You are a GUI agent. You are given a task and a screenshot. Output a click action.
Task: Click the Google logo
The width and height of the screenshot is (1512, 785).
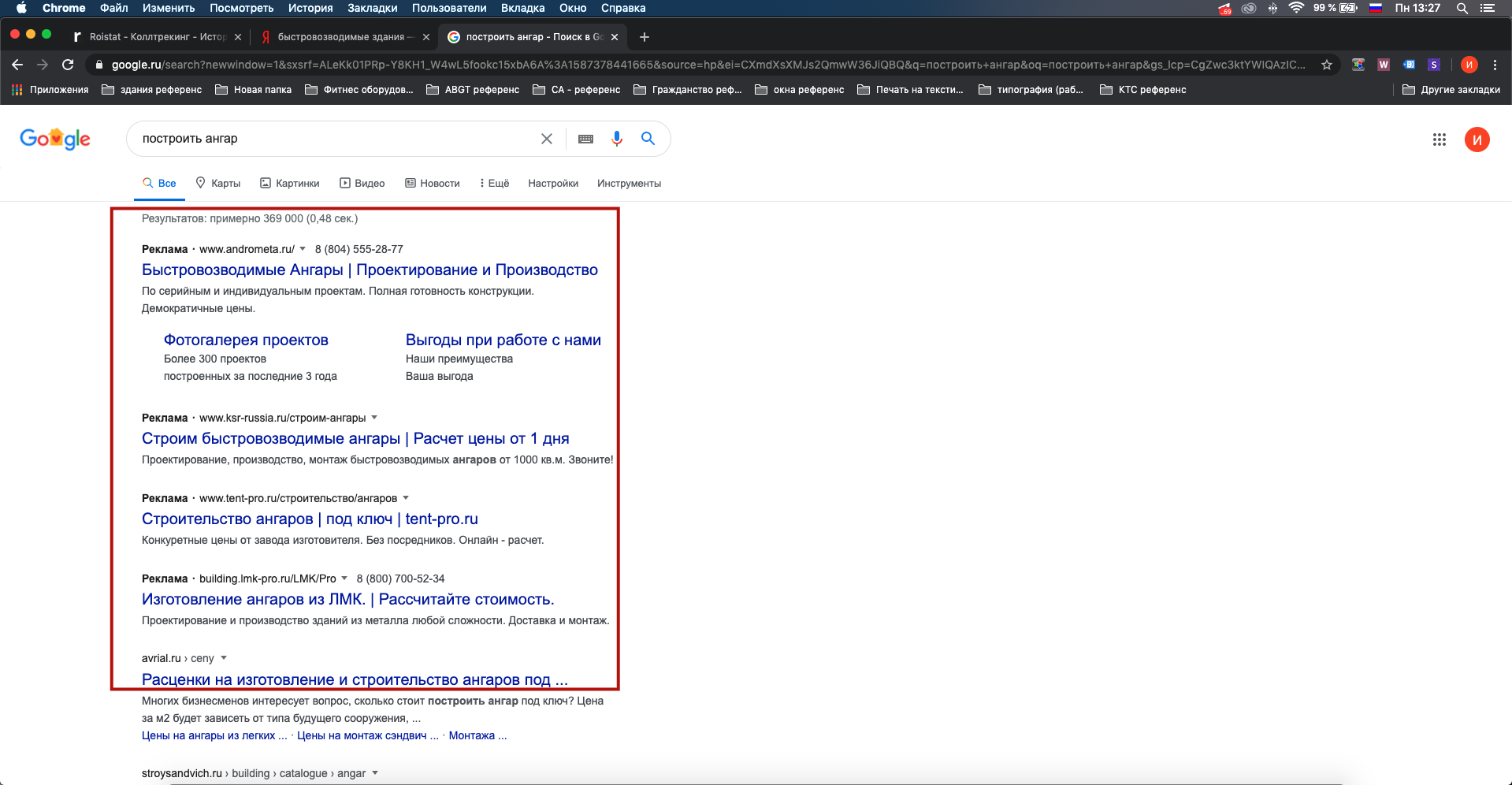tap(55, 139)
